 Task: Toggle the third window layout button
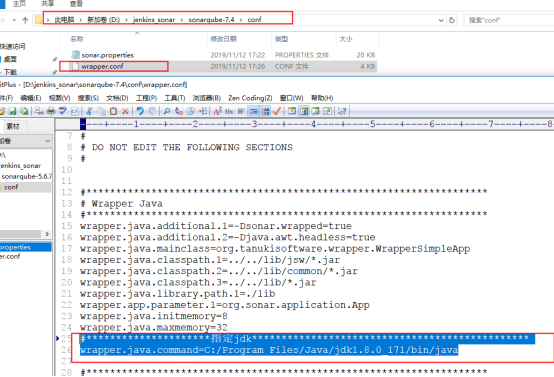pos(316,111)
